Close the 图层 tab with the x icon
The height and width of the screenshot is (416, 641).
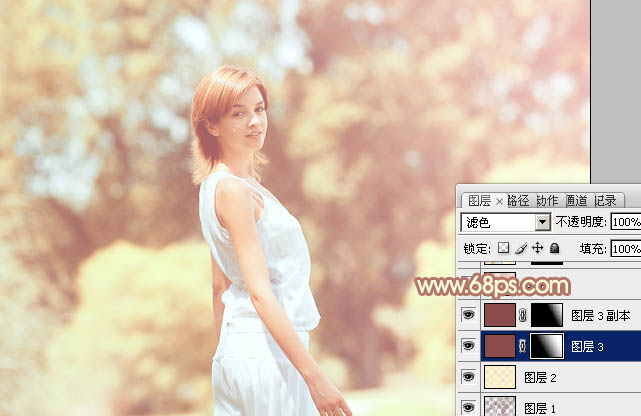500,201
